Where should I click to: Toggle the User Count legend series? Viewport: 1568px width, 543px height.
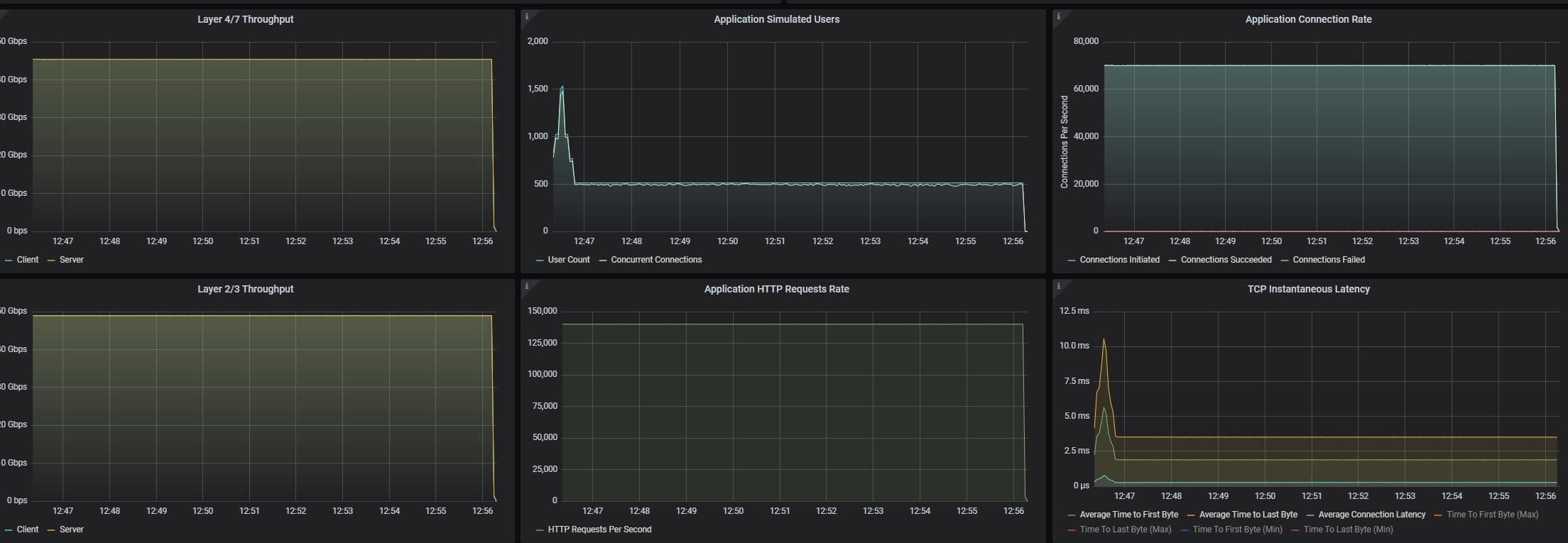568,260
